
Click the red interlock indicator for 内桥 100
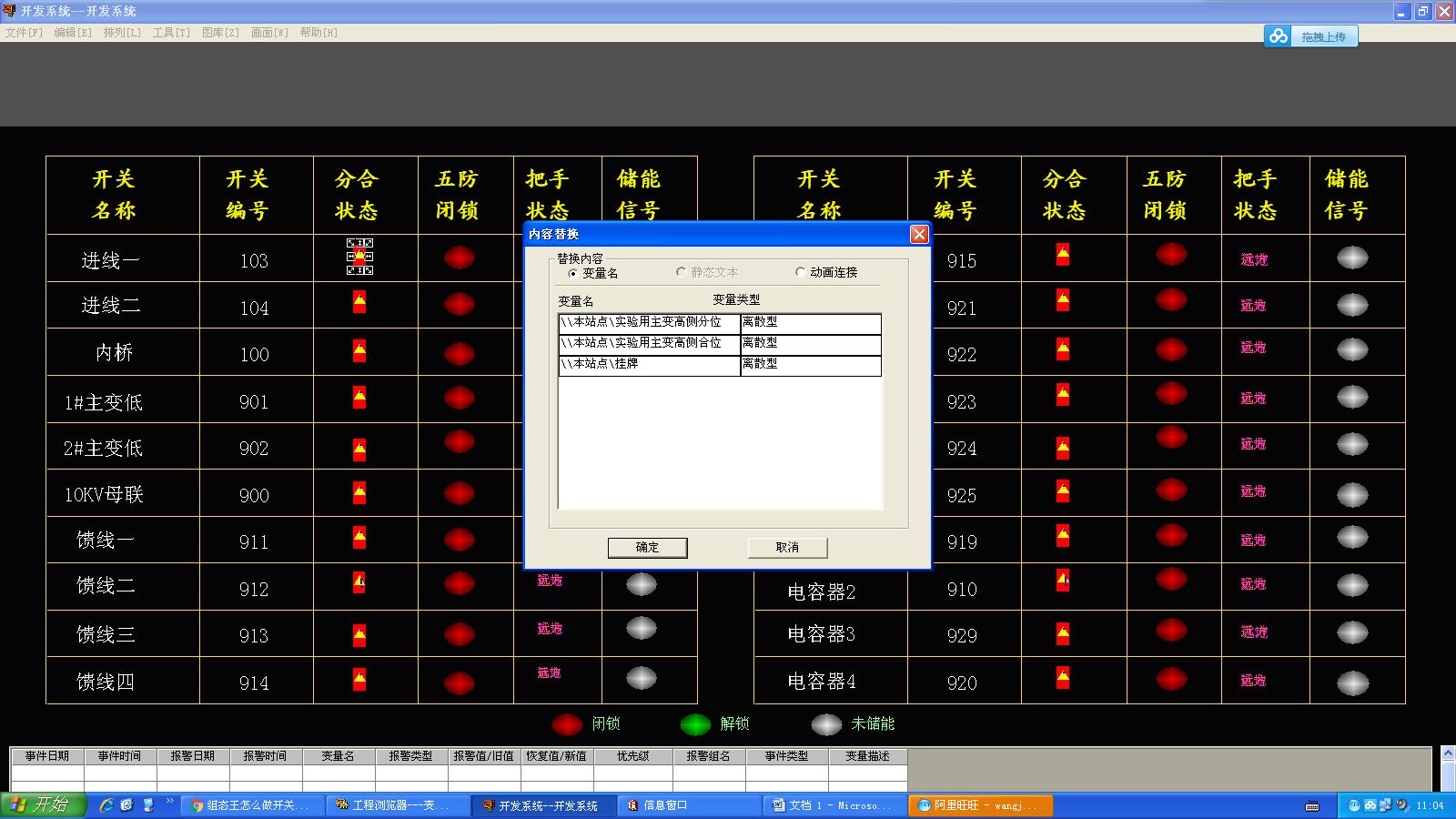(x=459, y=353)
